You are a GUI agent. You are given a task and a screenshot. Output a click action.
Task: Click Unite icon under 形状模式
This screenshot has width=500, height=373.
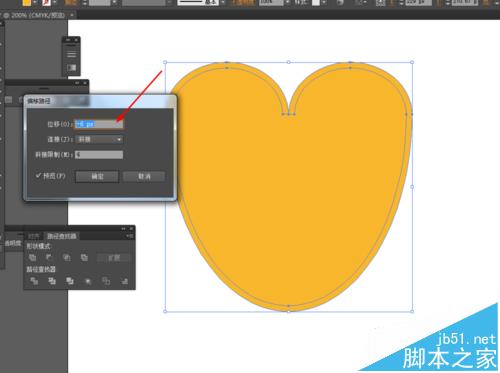tap(32, 257)
